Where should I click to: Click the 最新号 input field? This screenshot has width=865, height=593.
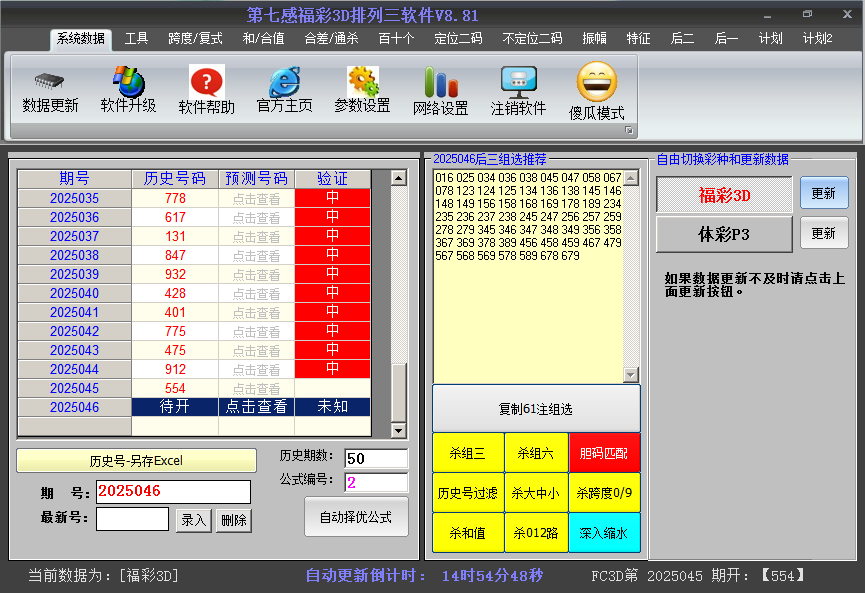pyautogui.click(x=132, y=519)
